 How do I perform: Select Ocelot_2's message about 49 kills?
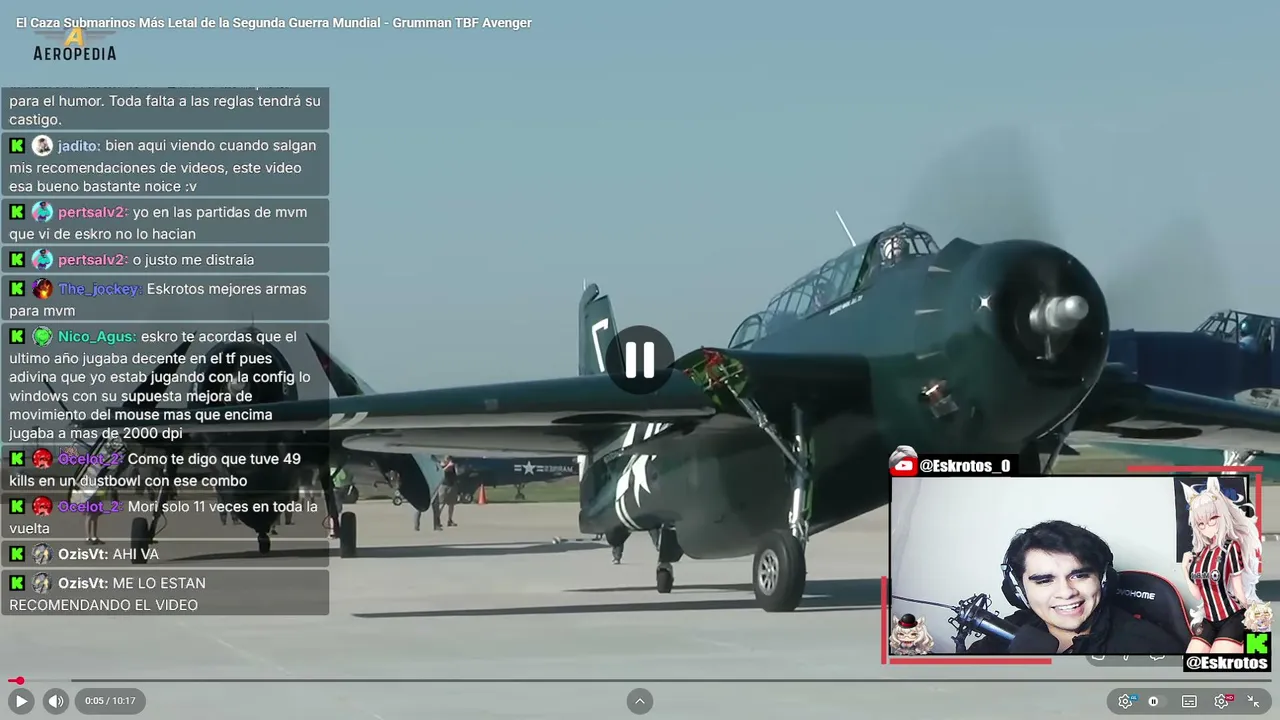[165, 470]
